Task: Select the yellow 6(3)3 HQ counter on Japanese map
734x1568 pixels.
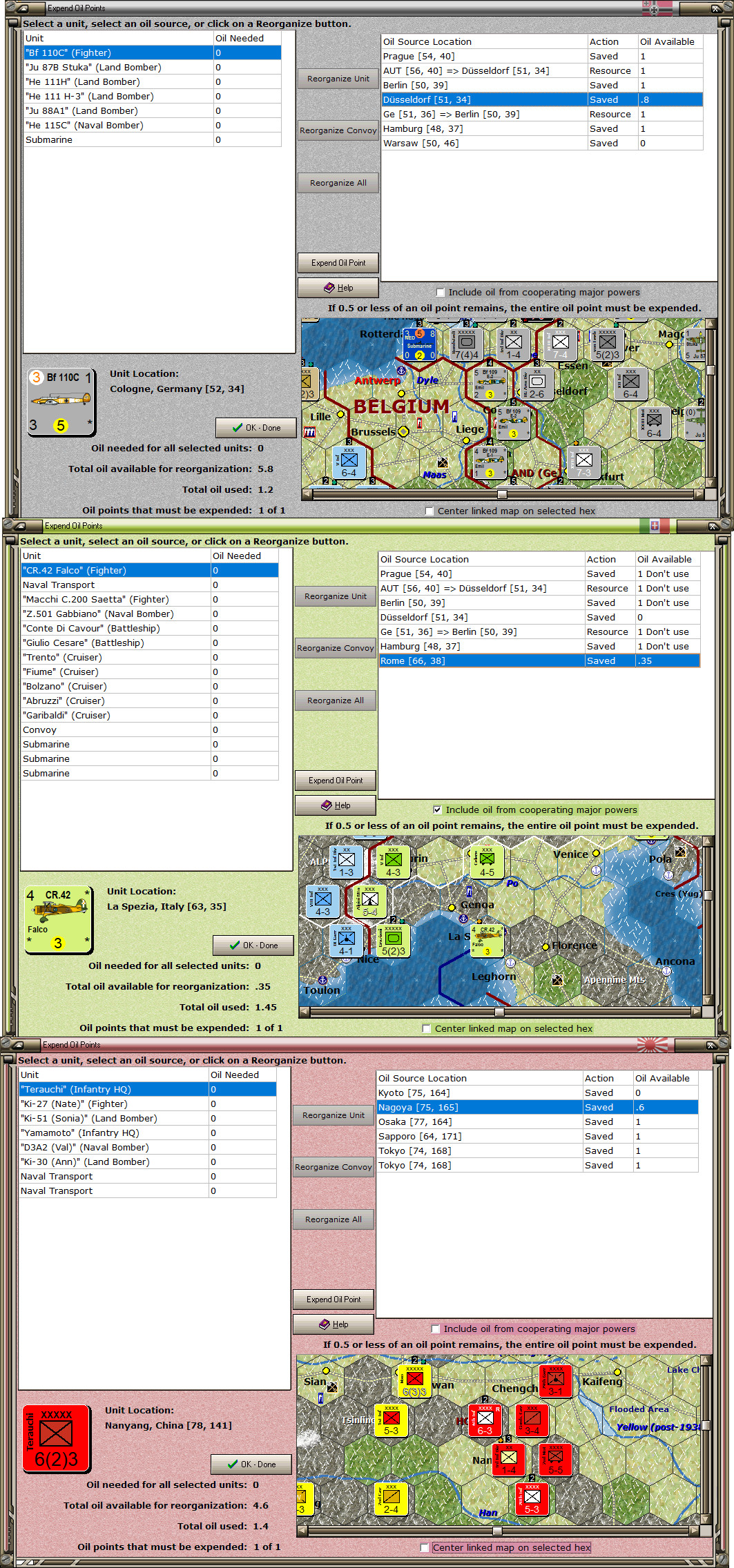Action: click(414, 1380)
